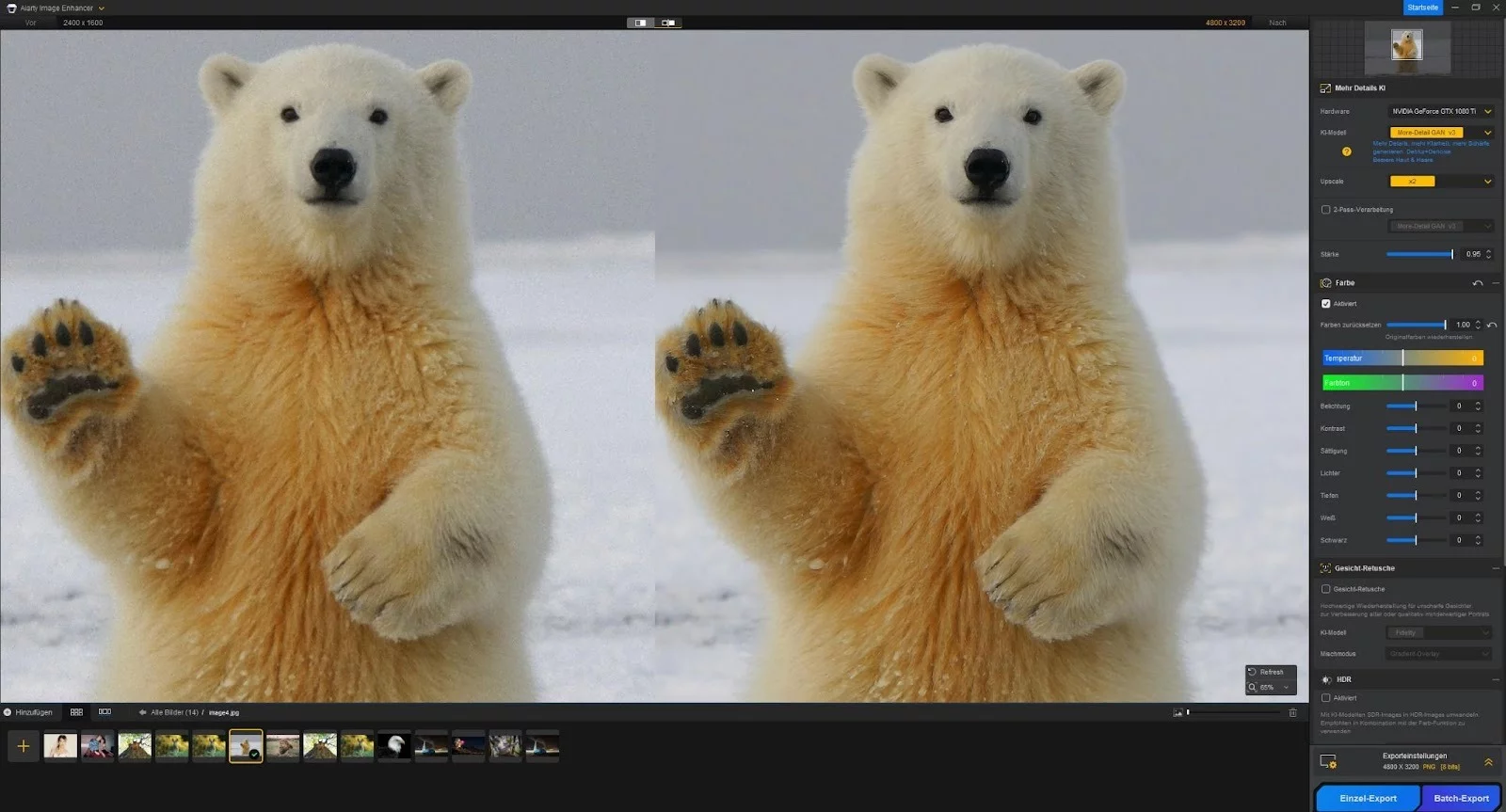Collapse the Gesicht-Retusche section

coord(1496,568)
